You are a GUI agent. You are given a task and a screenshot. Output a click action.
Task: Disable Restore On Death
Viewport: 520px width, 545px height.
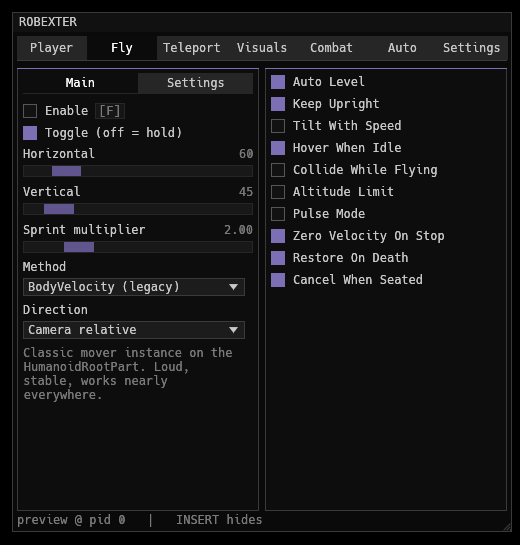click(278, 258)
